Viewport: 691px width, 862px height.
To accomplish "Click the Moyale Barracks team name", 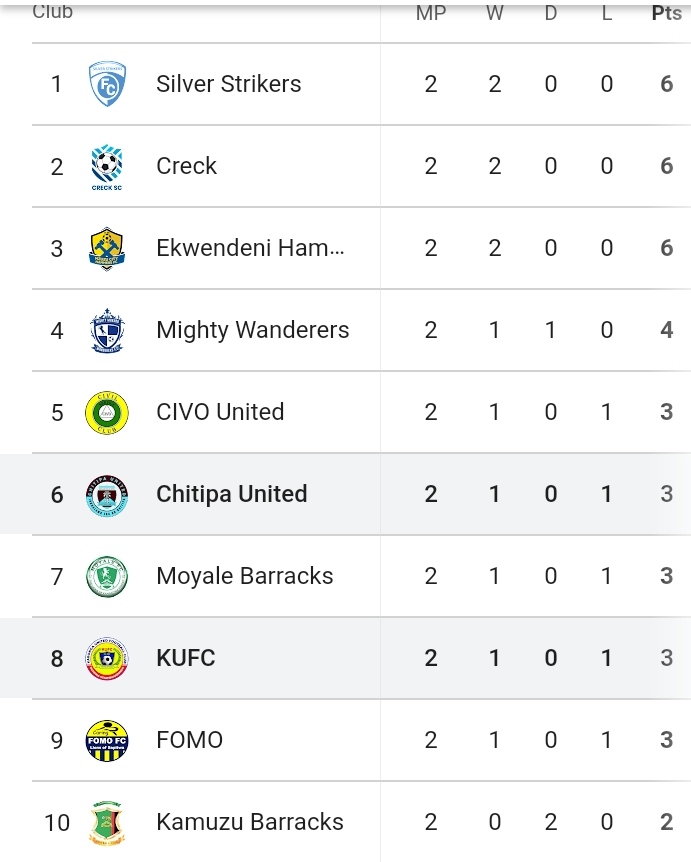I will (245, 576).
